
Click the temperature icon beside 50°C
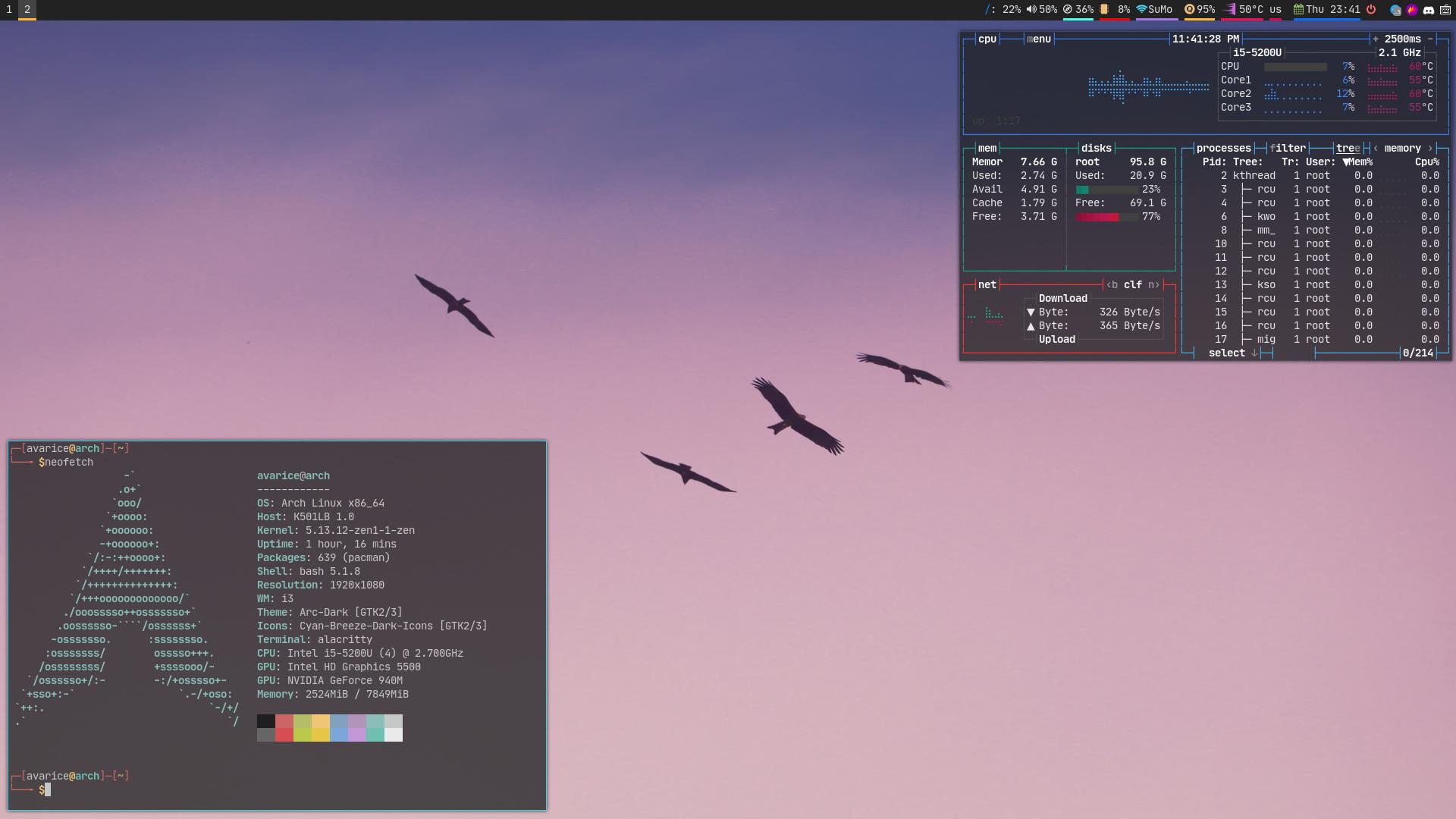(1230, 10)
